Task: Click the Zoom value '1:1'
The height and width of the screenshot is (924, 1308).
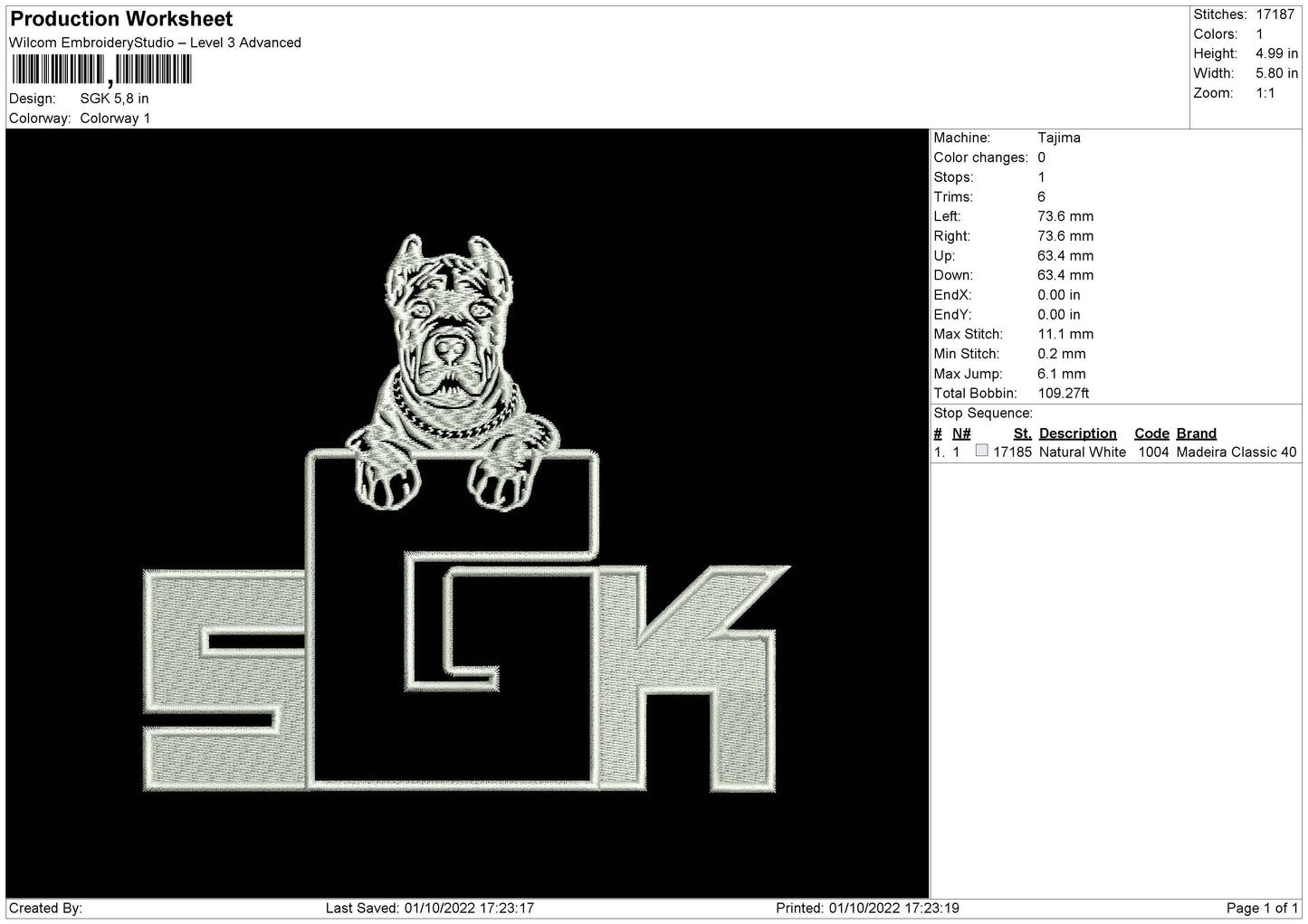Action: 1265,93
